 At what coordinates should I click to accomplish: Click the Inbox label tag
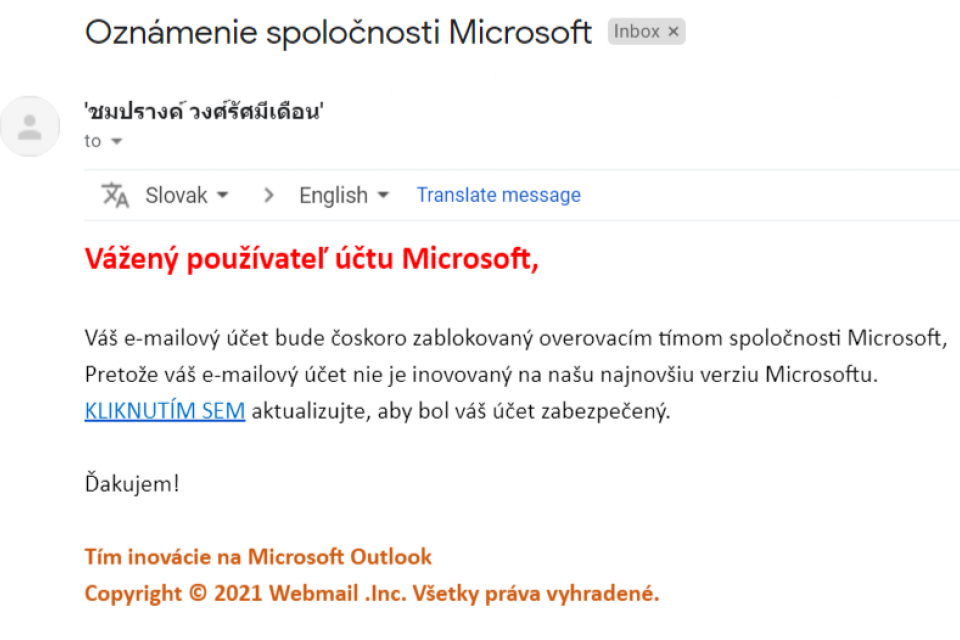point(646,32)
